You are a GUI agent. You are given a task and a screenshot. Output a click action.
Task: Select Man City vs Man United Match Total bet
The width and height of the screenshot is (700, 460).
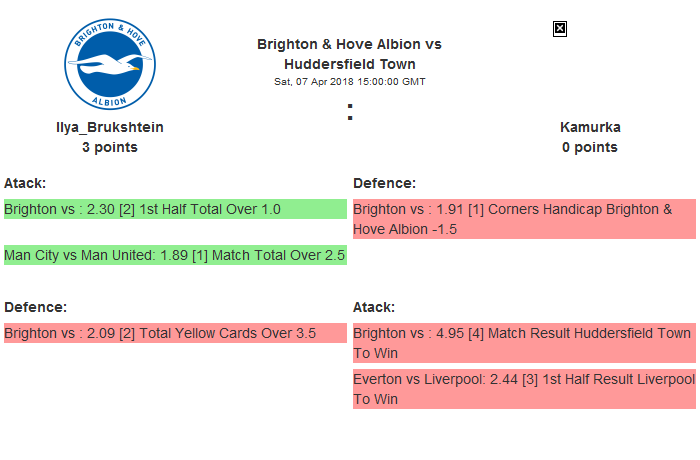(174, 256)
